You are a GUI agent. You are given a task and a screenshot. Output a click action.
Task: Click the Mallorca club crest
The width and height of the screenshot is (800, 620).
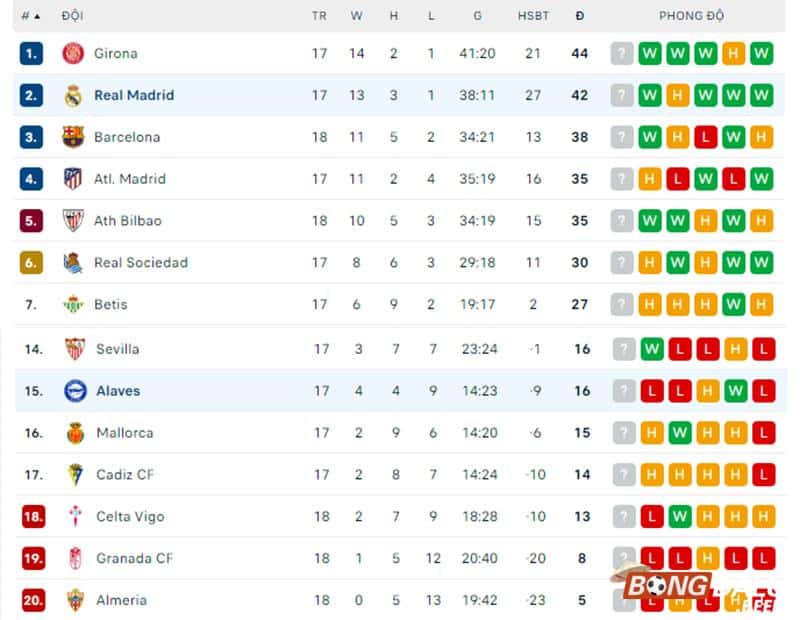pos(73,433)
